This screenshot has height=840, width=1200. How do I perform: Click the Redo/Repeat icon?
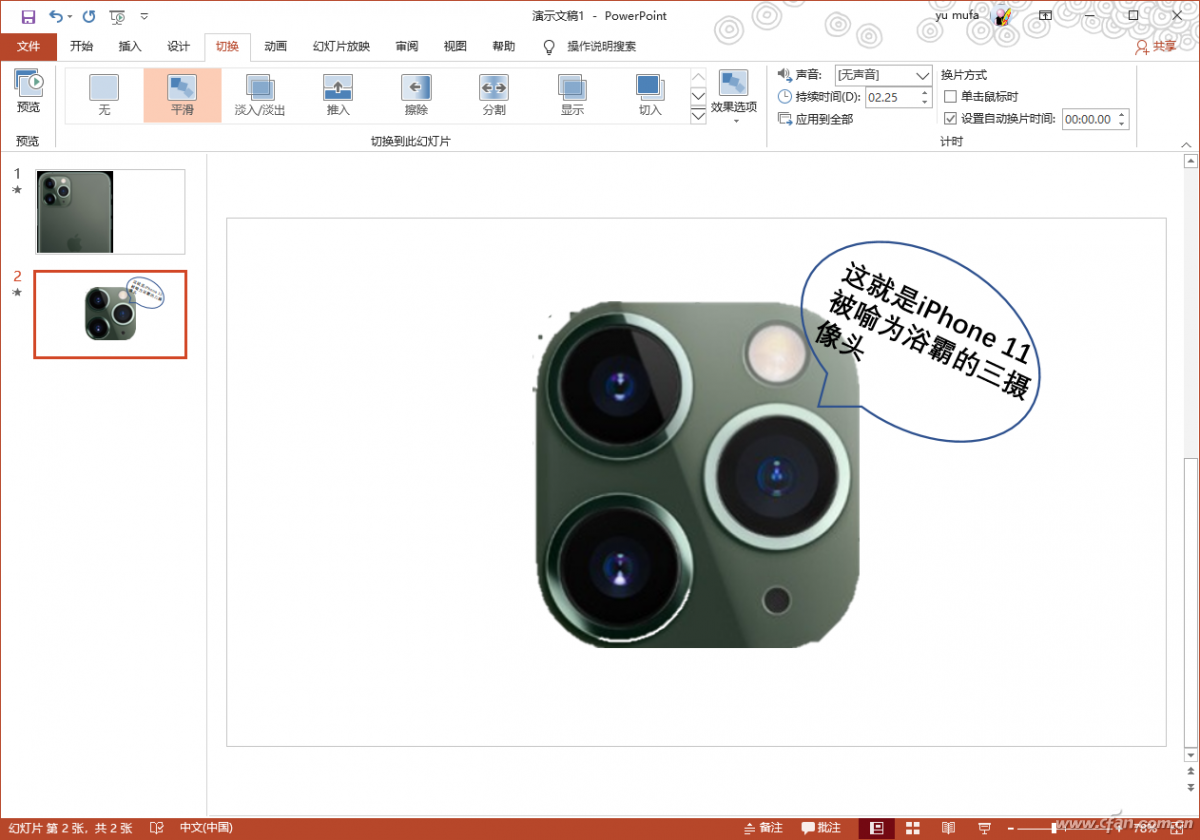point(89,16)
